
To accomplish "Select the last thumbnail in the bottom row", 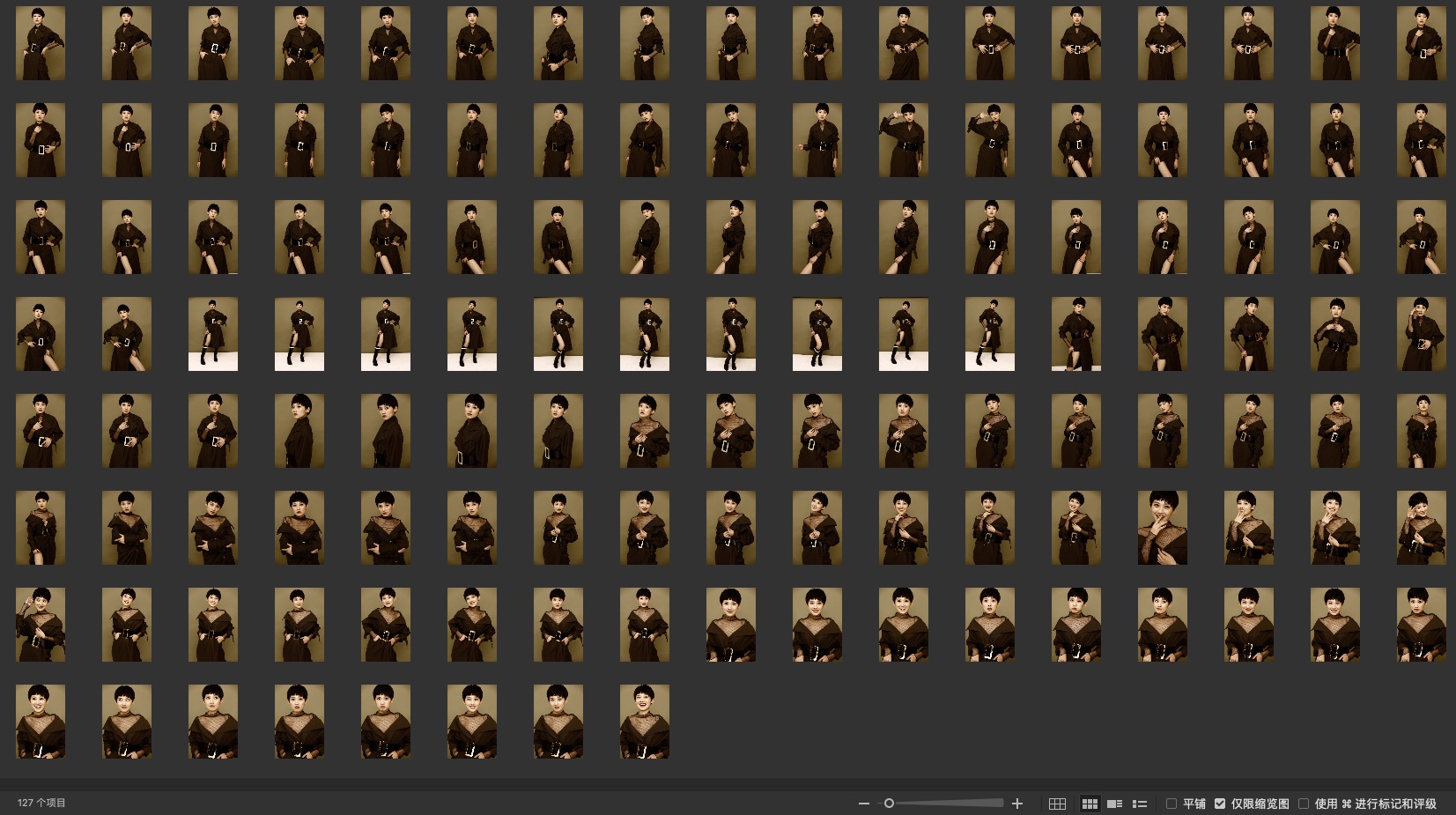I will click(645, 722).
